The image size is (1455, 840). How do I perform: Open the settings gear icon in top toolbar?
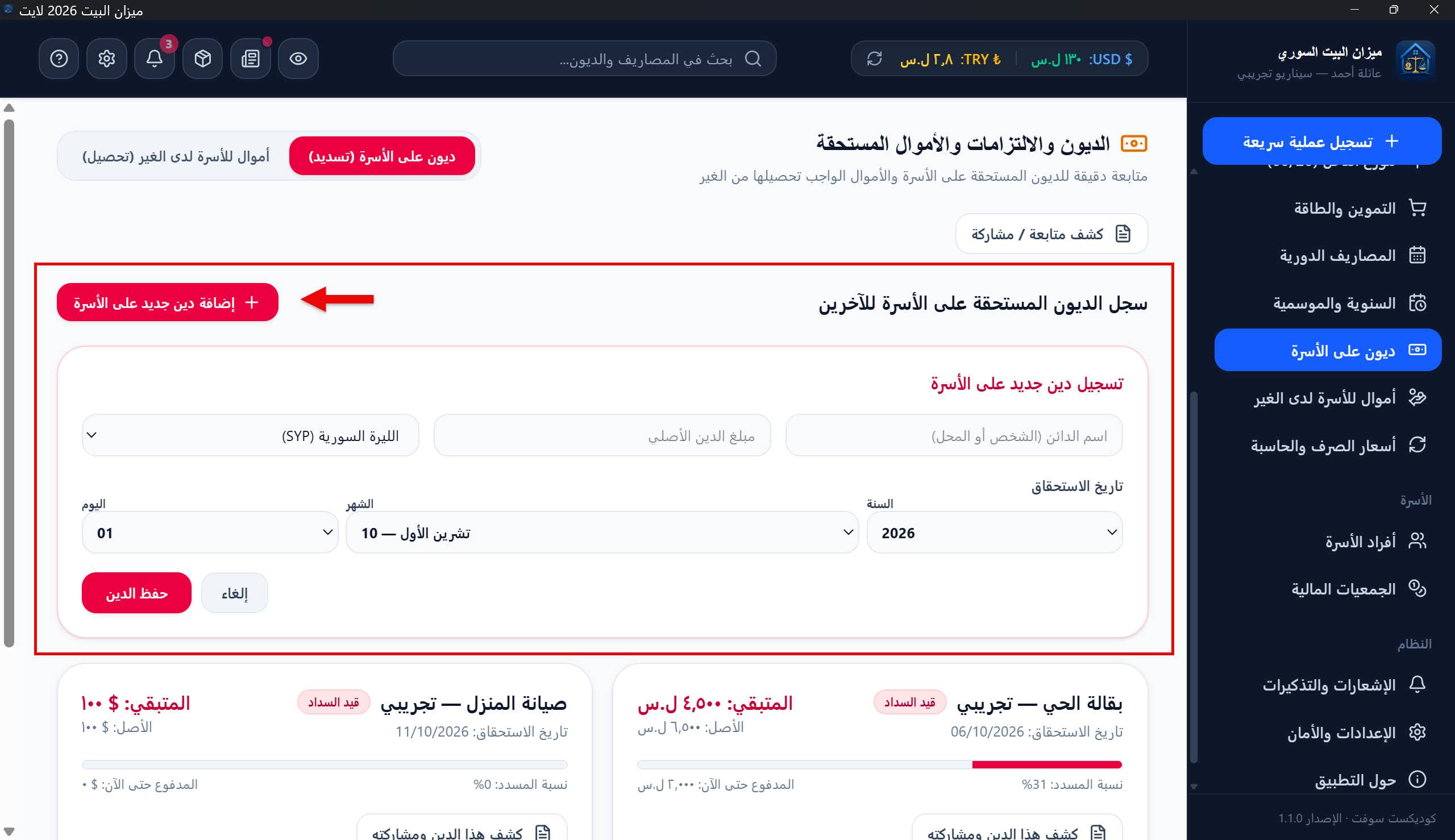(107, 59)
